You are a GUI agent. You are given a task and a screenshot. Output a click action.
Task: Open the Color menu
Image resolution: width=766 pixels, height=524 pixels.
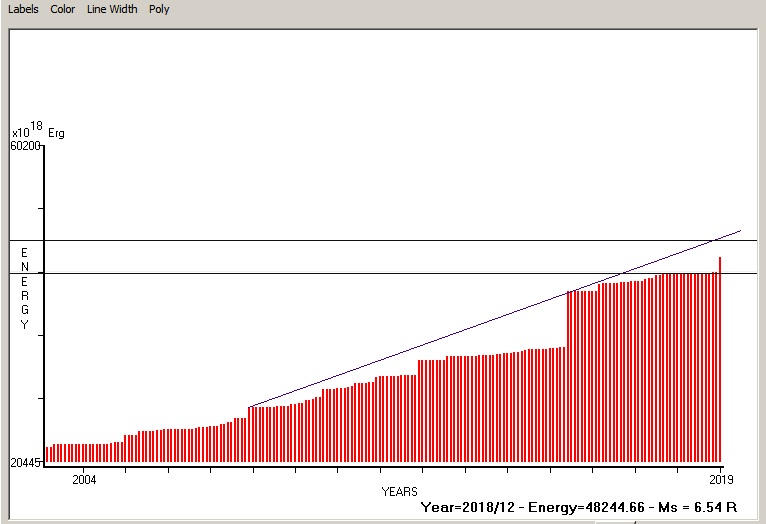63,9
